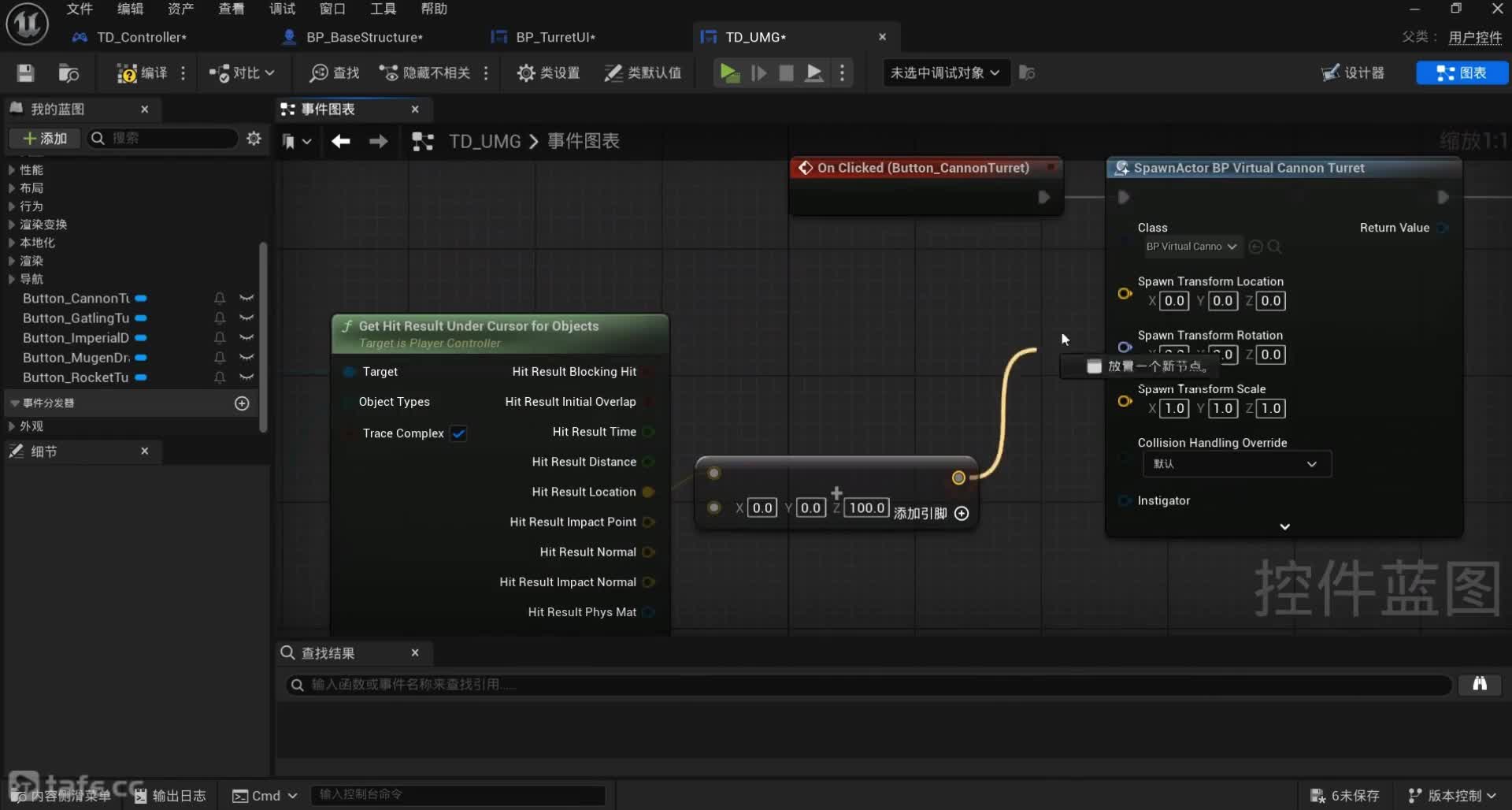This screenshot has height=810, width=1512.
Task: Open My Blueprint settings gear
Action: 254,139
